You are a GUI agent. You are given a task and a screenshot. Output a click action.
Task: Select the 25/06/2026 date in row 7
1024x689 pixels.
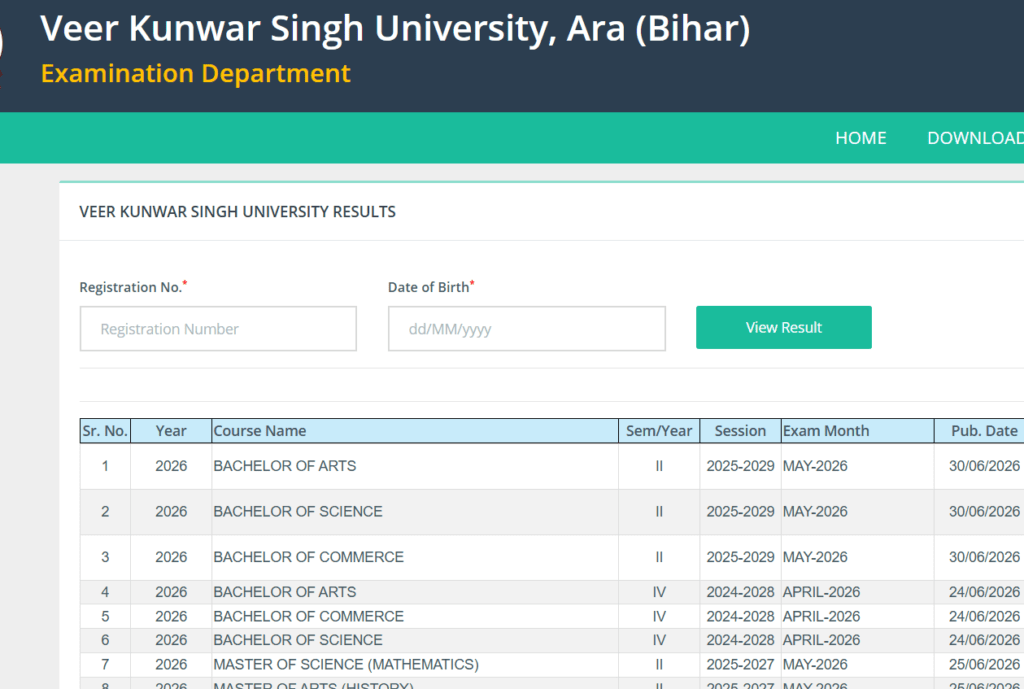coord(984,664)
